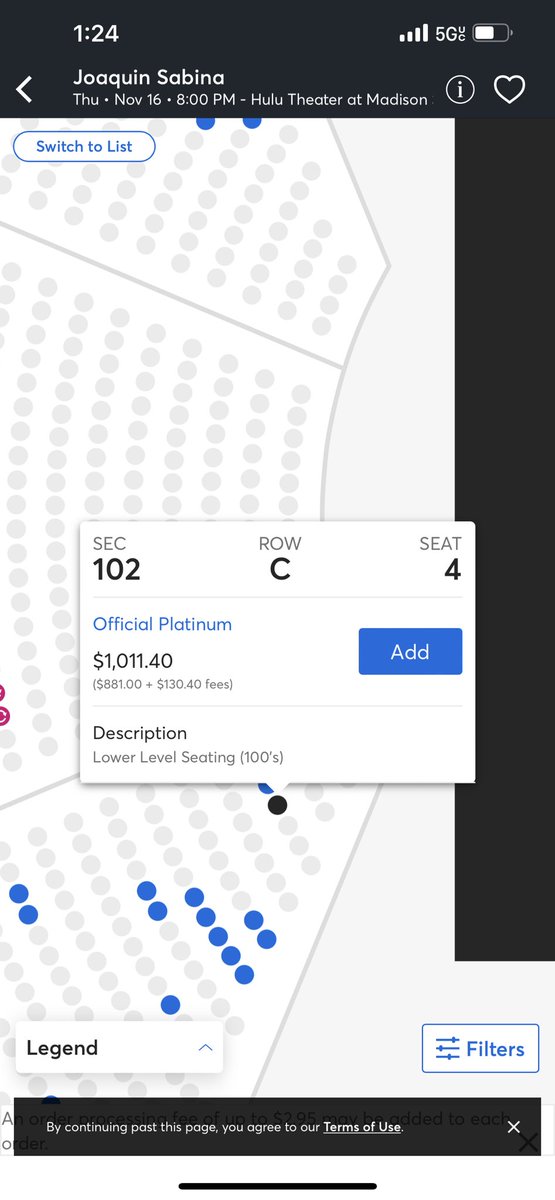Click the Legend label

pos(62,1048)
